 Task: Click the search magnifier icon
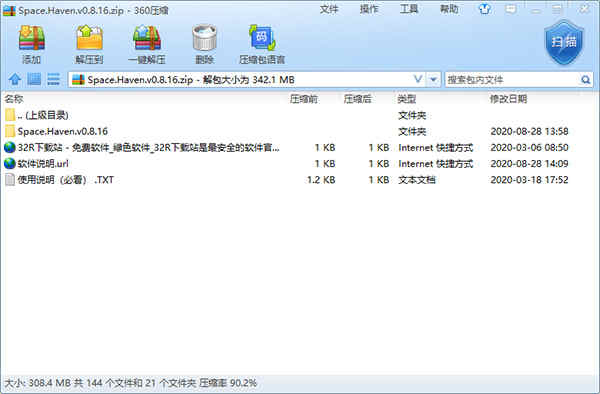pos(585,80)
